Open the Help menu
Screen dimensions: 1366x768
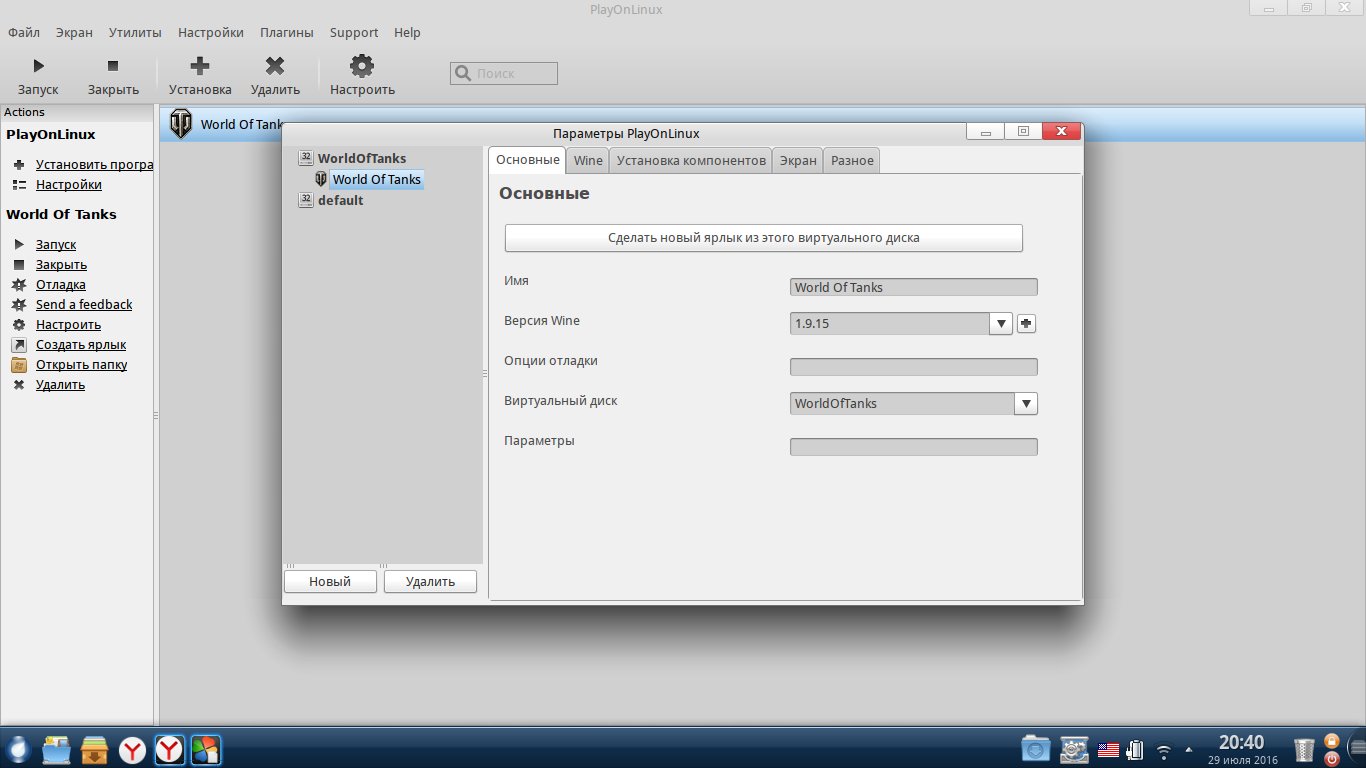(407, 32)
